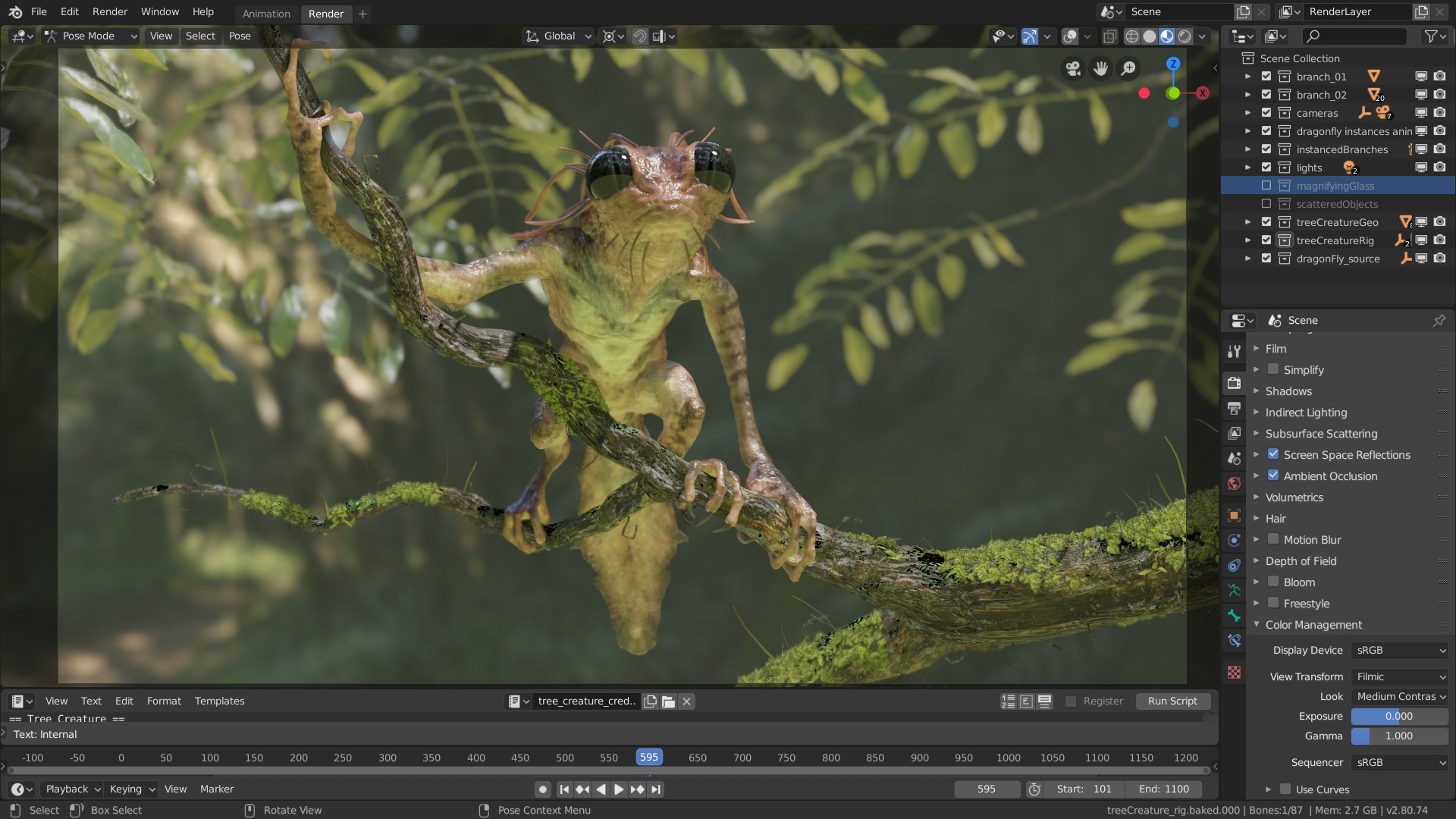The width and height of the screenshot is (1456, 819).
Task: Open the World properties tab icon
Action: (x=1234, y=484)
